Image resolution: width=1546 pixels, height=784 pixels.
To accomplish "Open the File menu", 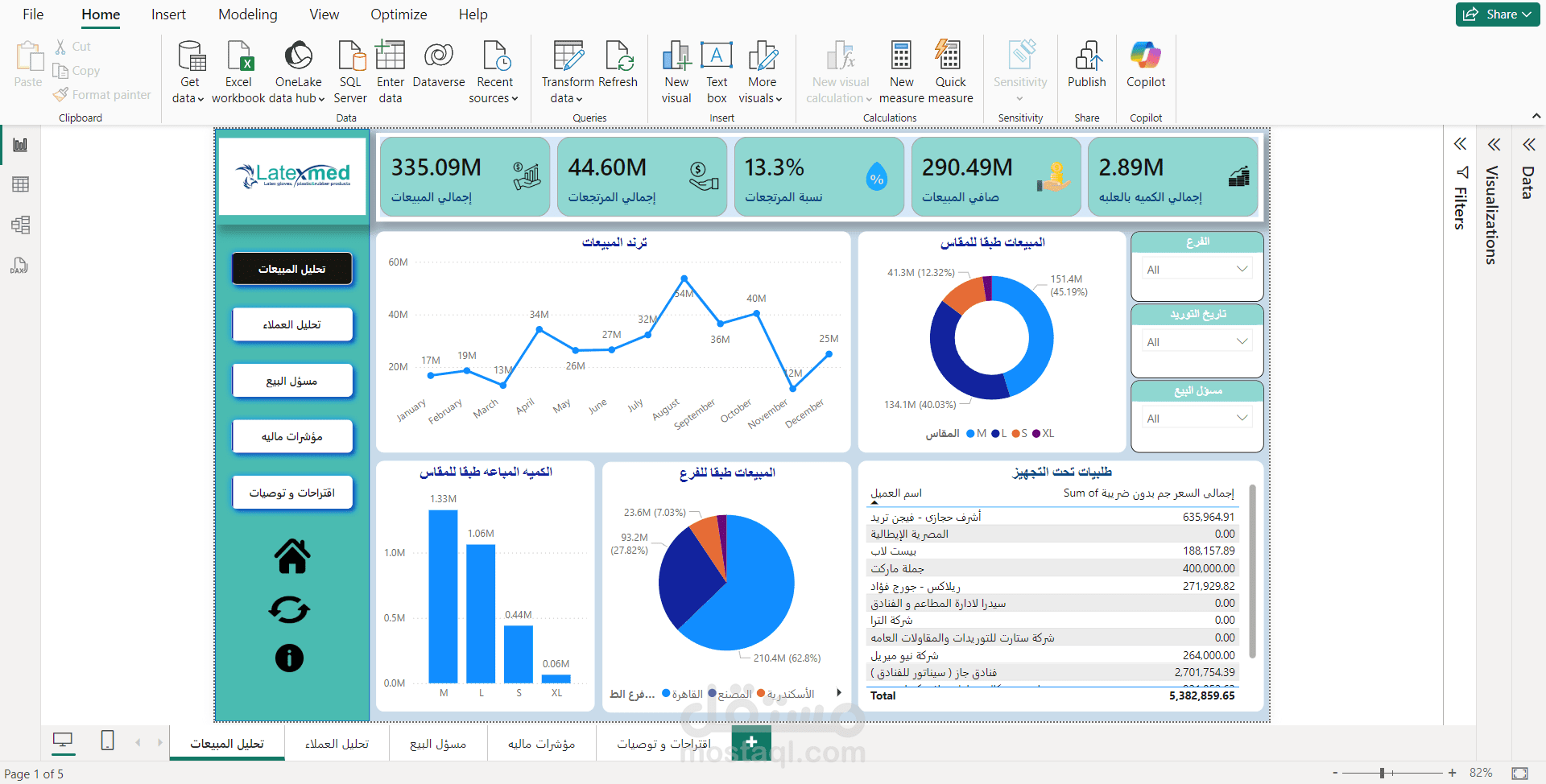I will (x=33, y=14).
